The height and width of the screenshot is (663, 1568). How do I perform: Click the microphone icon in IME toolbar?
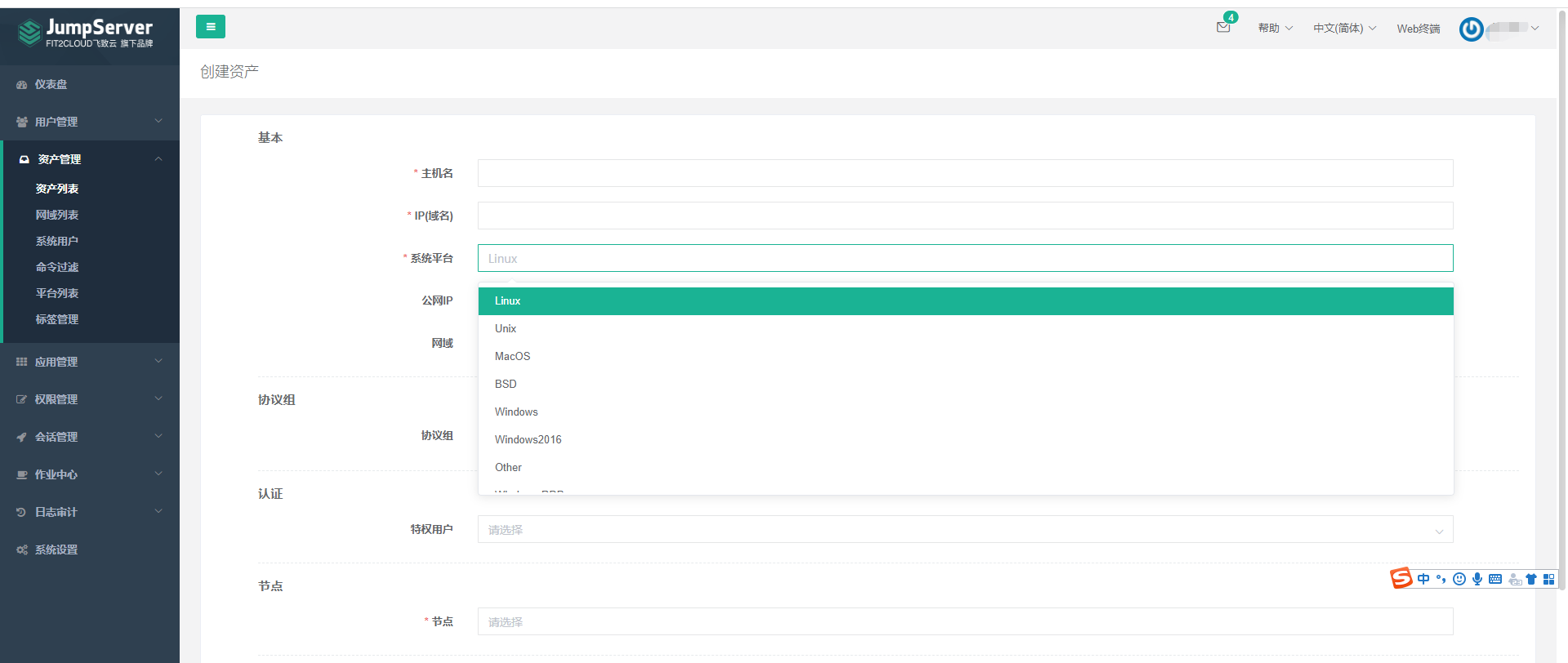[x=1477, y=579]
